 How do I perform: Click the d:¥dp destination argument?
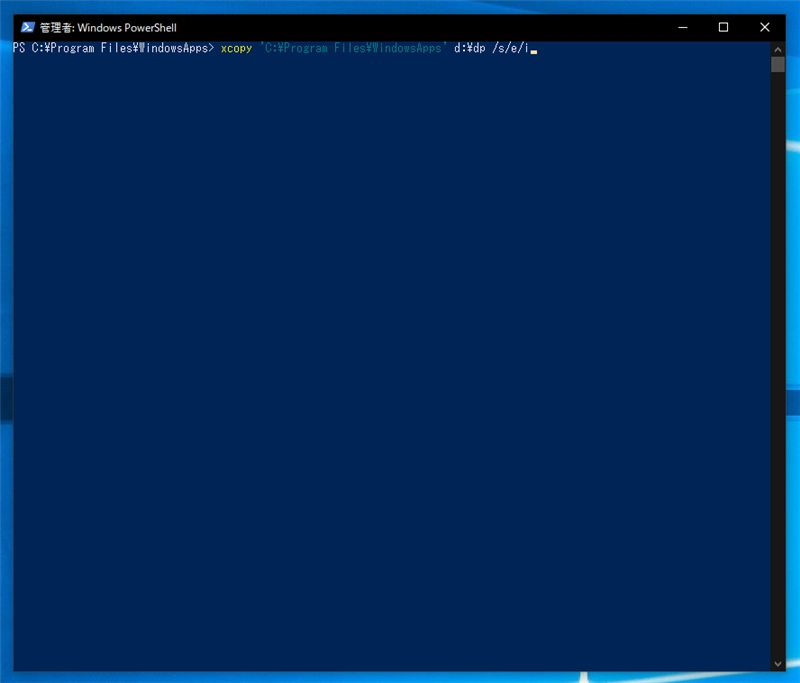(x=469, y=48)
